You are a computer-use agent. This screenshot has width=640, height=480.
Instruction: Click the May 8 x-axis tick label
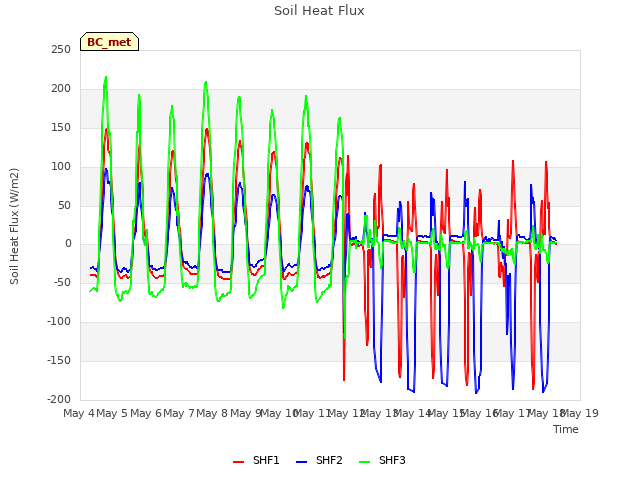[x=212, y=413]
